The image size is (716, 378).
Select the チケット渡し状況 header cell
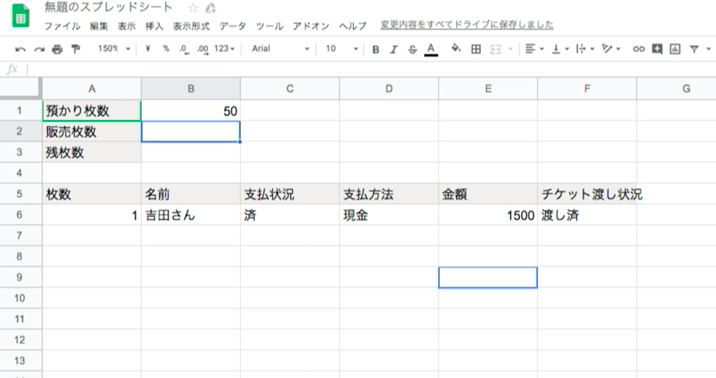coord(587,194)
